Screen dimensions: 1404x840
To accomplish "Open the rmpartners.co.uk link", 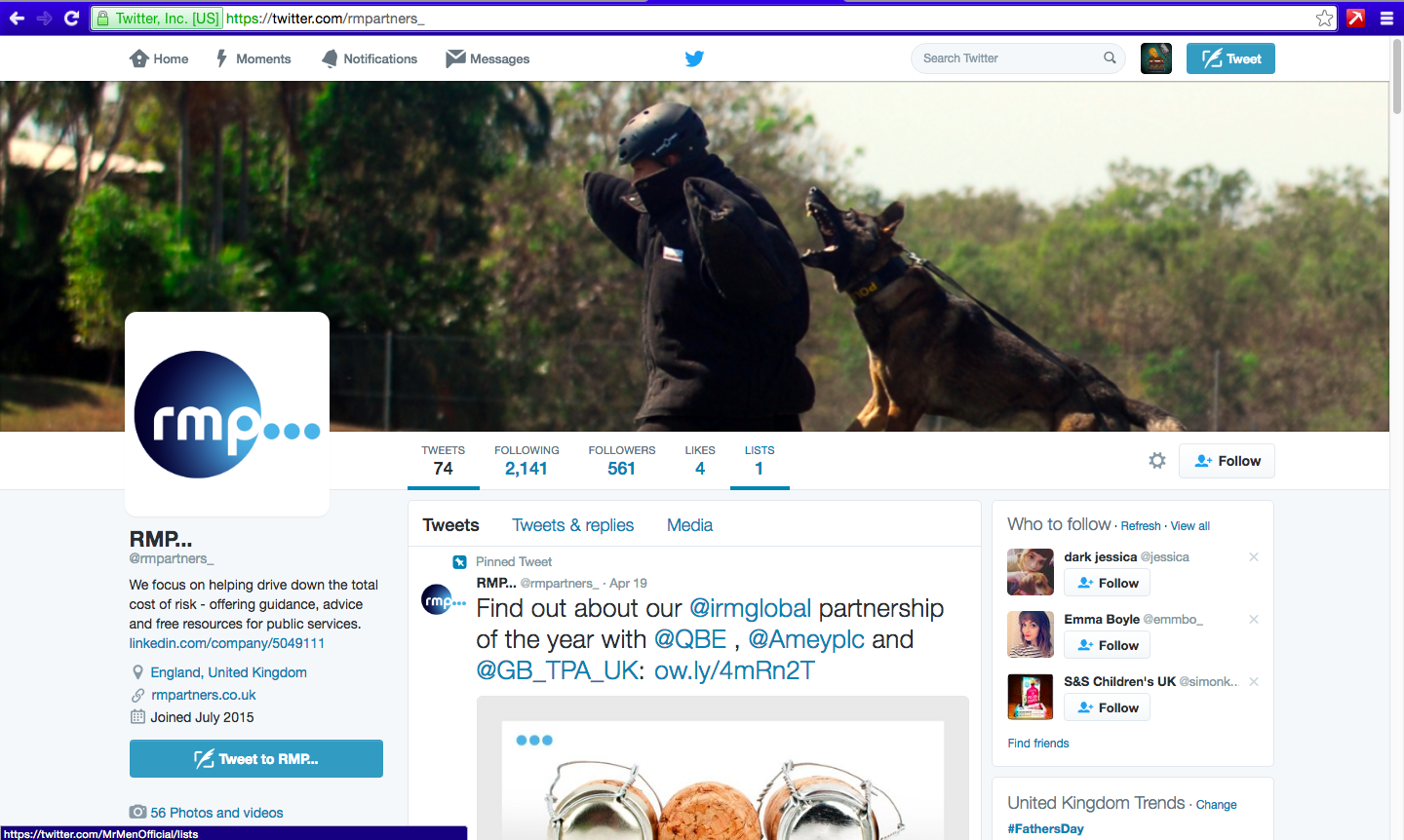I will coord(204,695).
